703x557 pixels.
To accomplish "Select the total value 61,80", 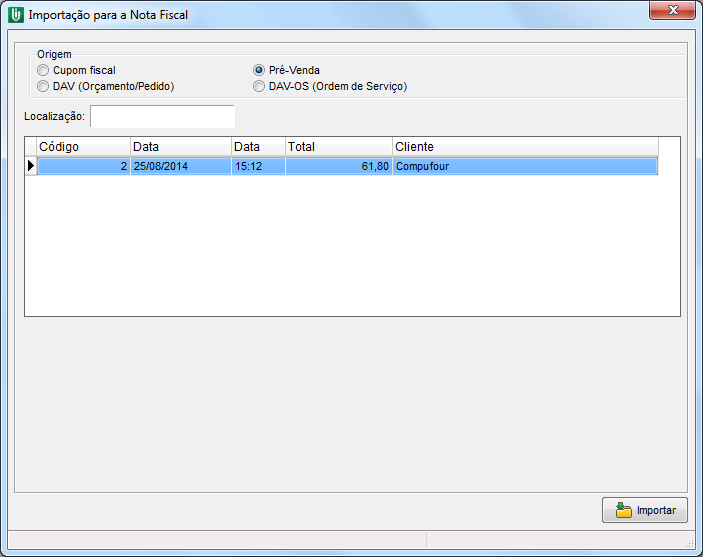I will tap(338, 166).
